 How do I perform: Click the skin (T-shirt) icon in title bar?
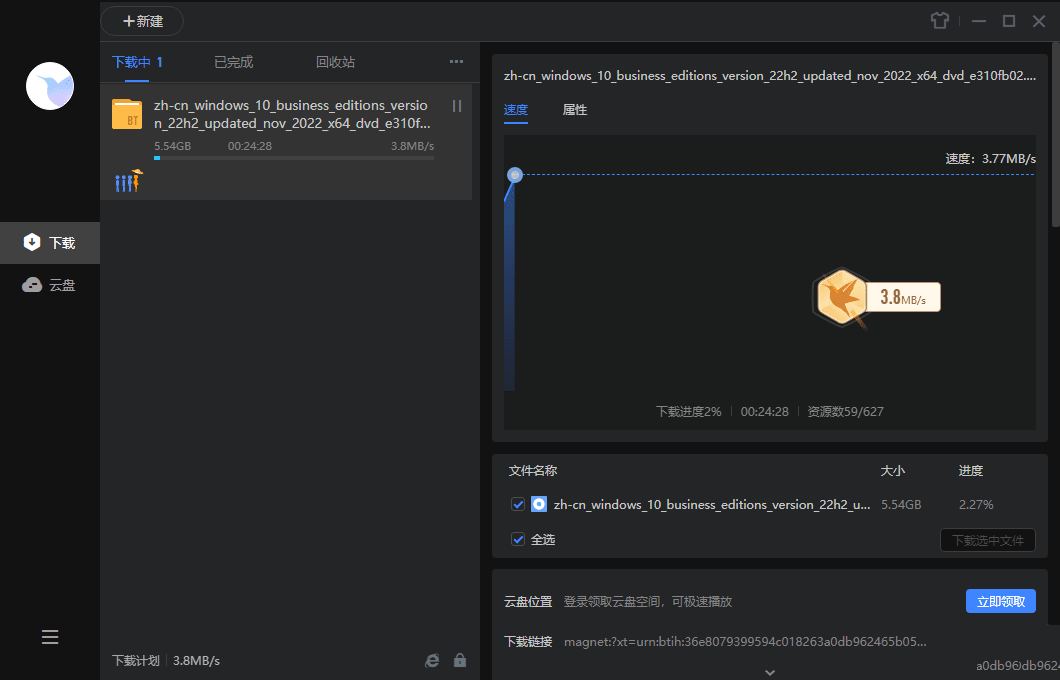pos(939,21)
